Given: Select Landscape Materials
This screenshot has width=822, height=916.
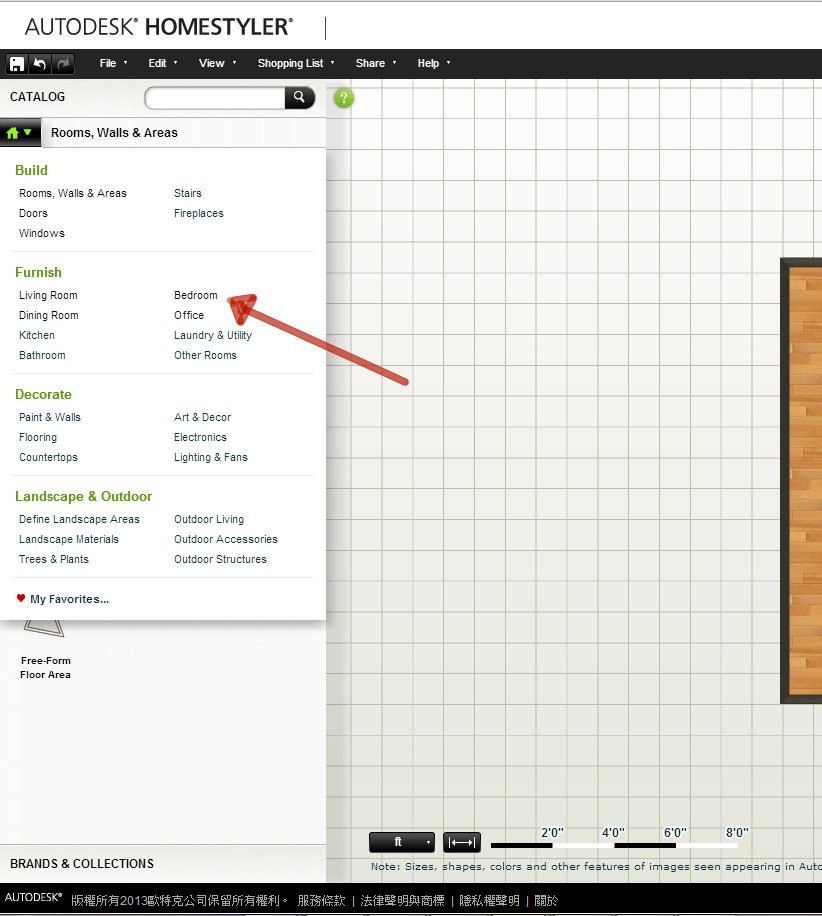Looking at the screenshot, I should (68, 539).
